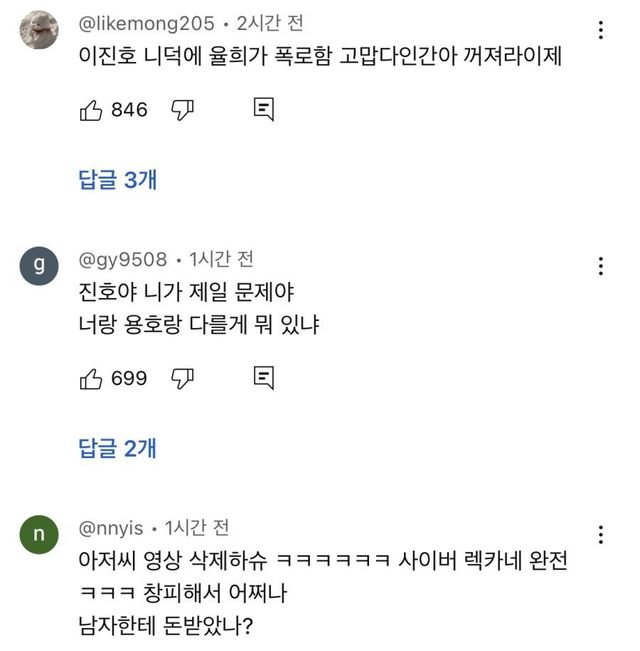Click the 2시간 전 timestamp
The height and width of the screenshot is (651, 640).
click(x=270, y=23)
